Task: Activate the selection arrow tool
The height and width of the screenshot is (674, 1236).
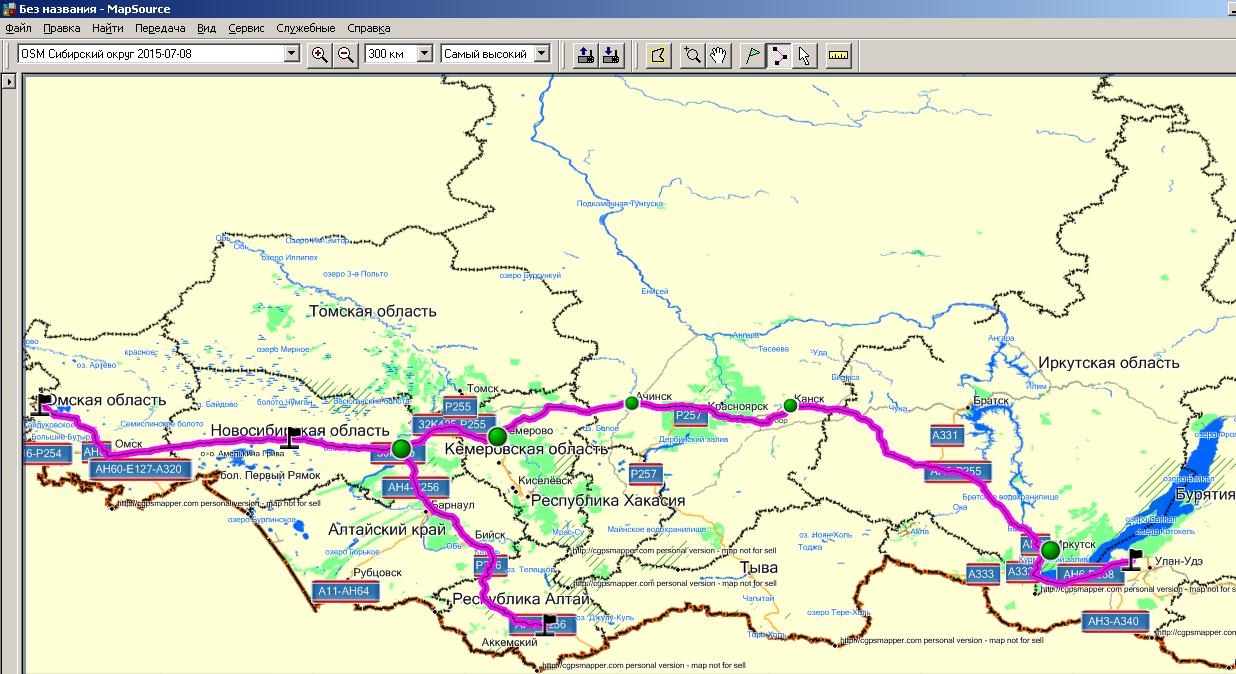Action: [x=804, y=54]
